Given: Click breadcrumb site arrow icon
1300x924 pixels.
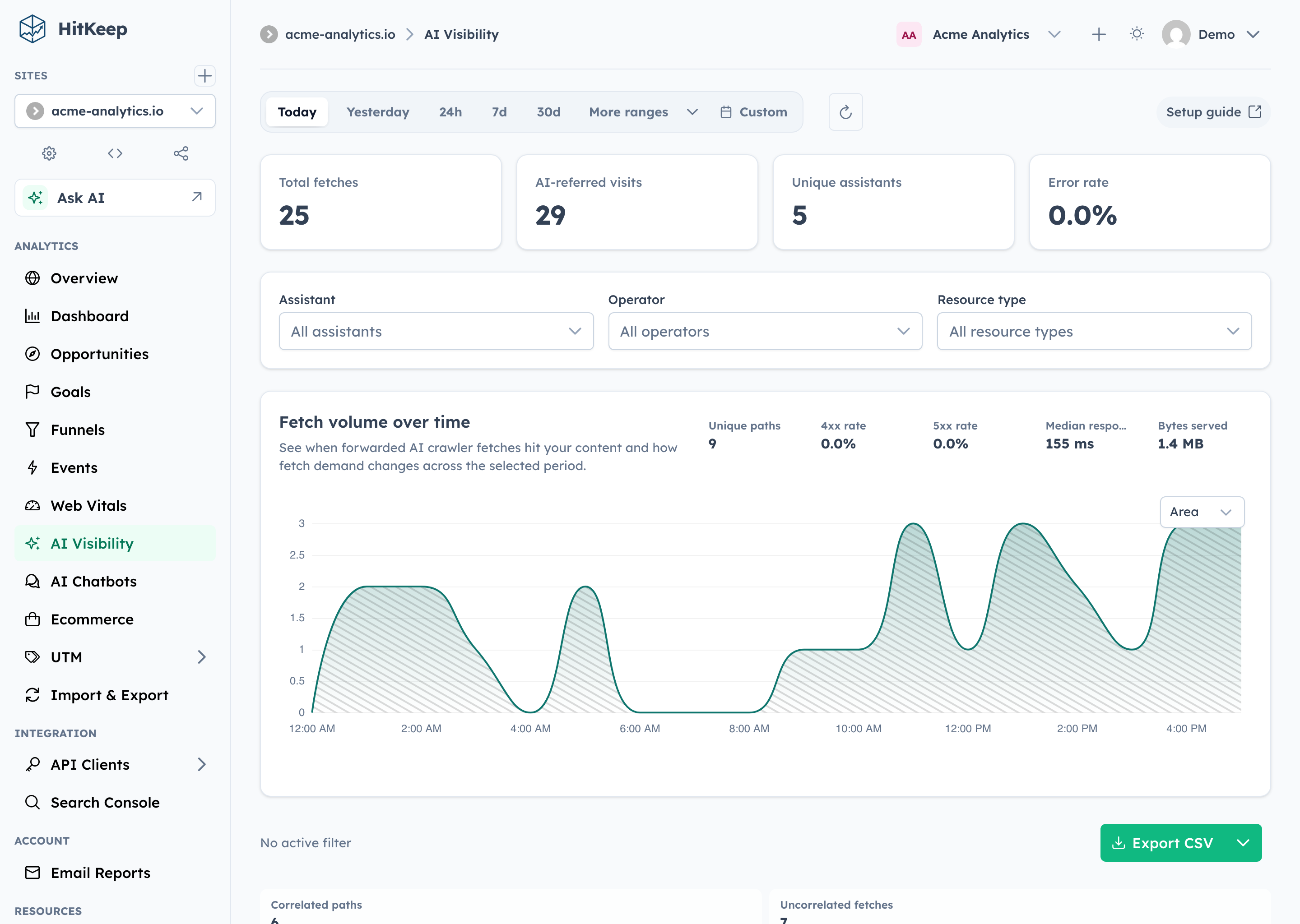Looking at the screenshot, I should pyautogui.click(x=269, y=34).
